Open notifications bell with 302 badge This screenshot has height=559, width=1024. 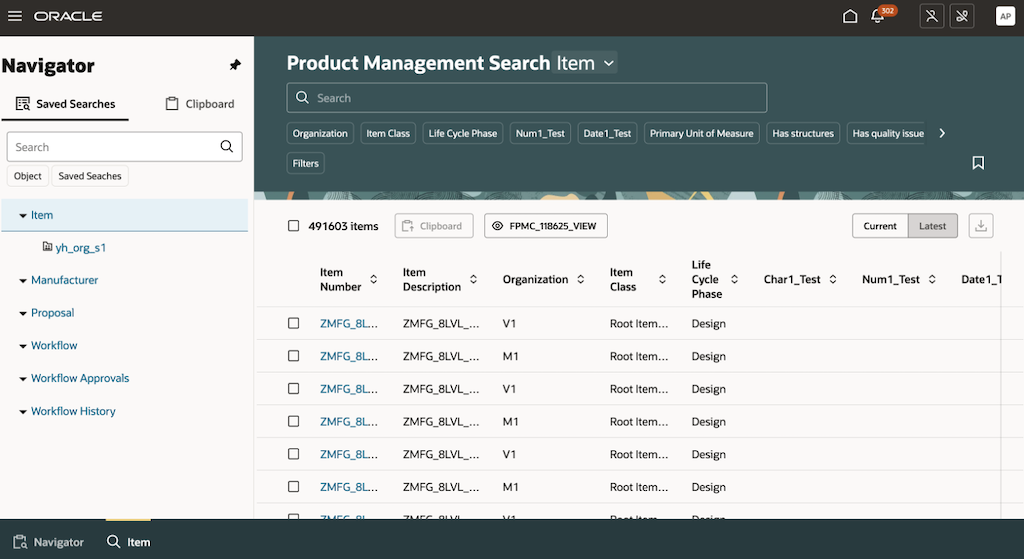pyautogui.click(x=878, y=16)
